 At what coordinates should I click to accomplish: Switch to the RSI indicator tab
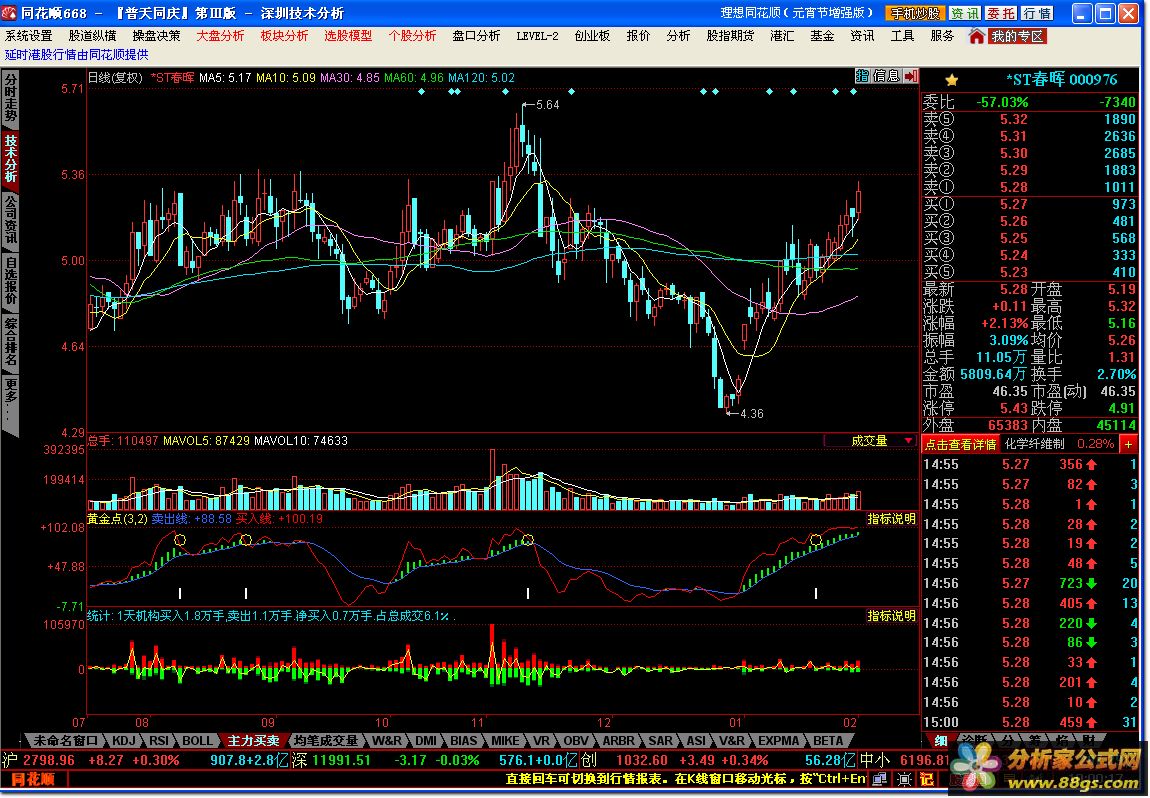point(159,741)
